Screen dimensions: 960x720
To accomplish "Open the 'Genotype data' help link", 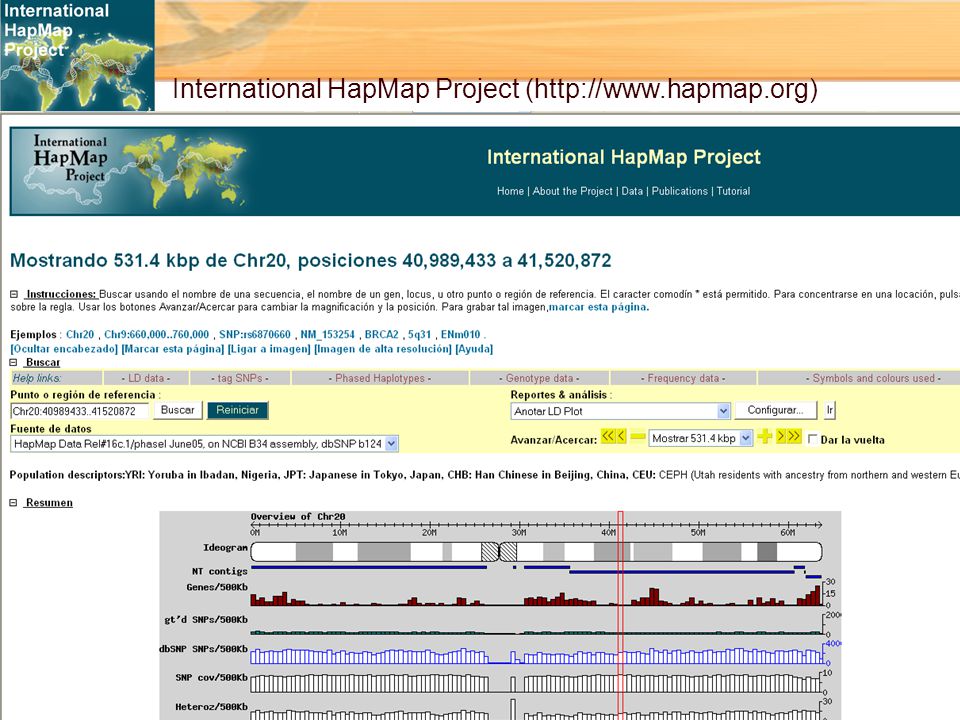I will (x=539, y=378).
